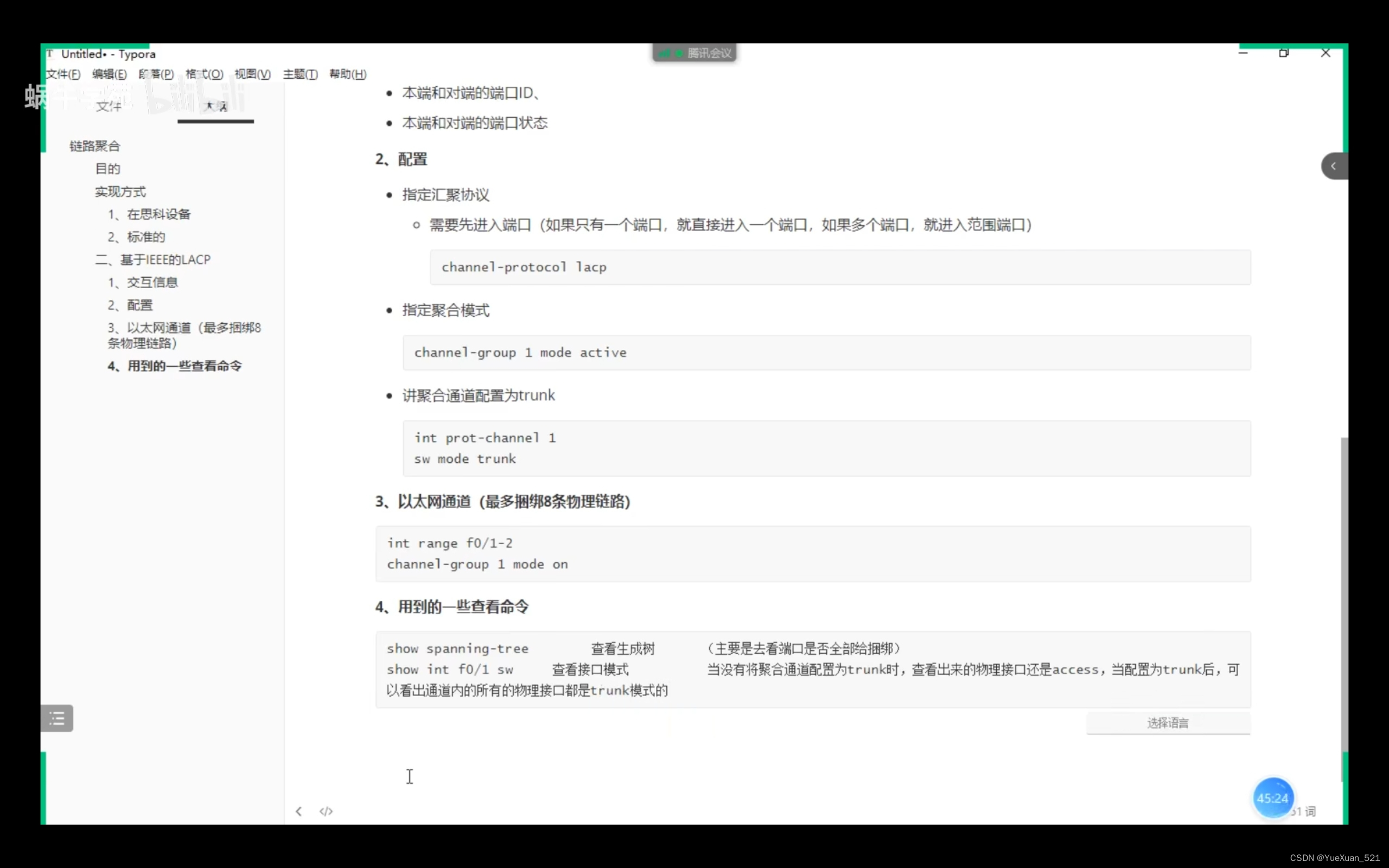Click the code line channel-group 1 mode on
The height and width of the screenshot is (868, 1389).
pos(477,564)
